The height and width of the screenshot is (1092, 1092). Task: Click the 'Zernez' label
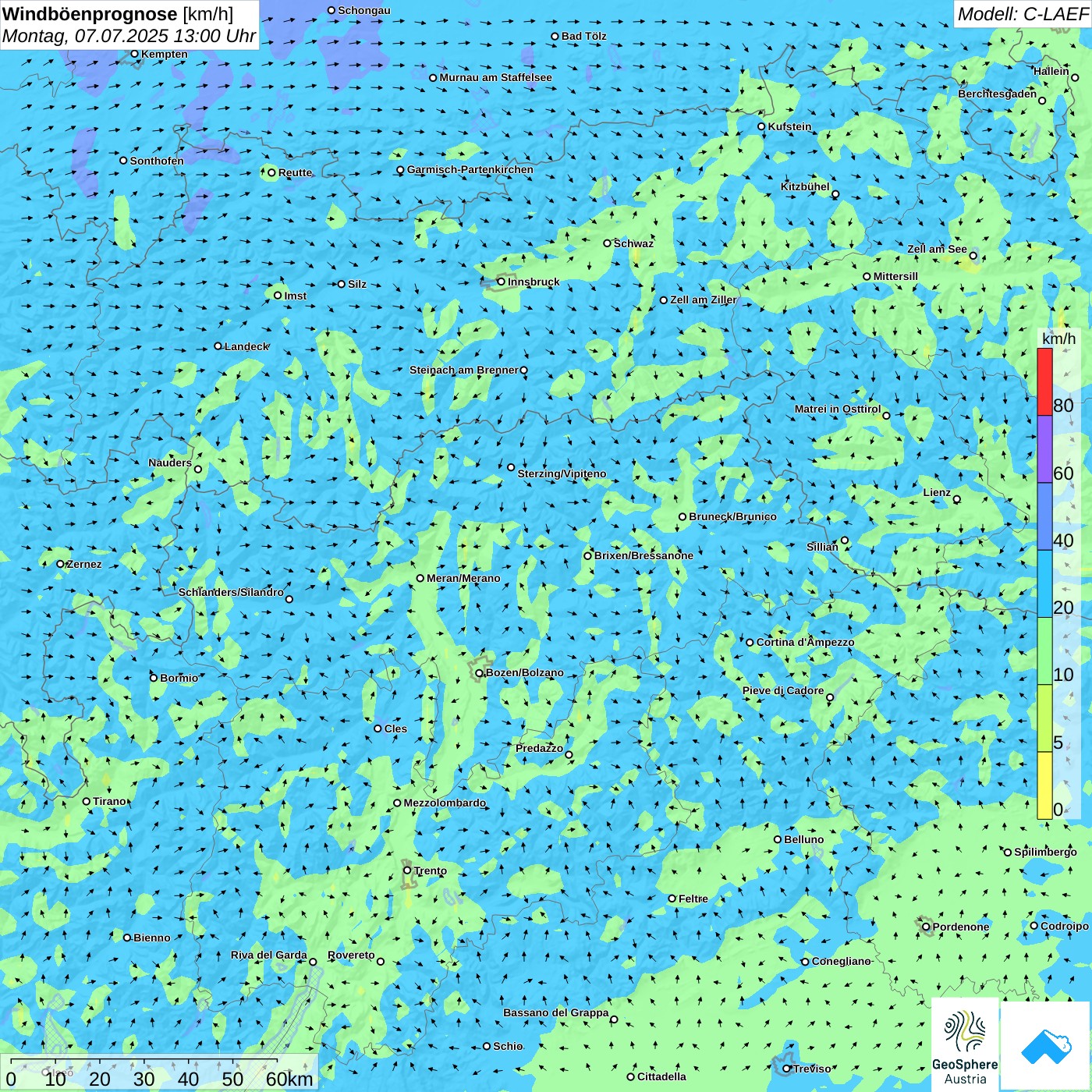[x=84, y=564]
